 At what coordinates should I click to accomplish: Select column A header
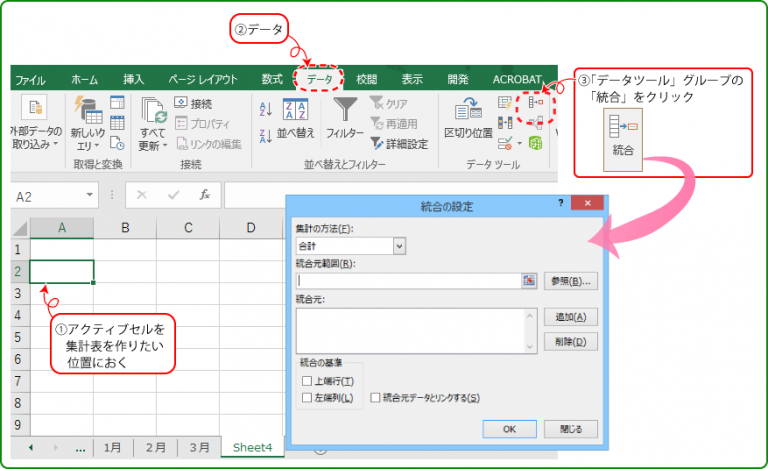coord(62,228)
